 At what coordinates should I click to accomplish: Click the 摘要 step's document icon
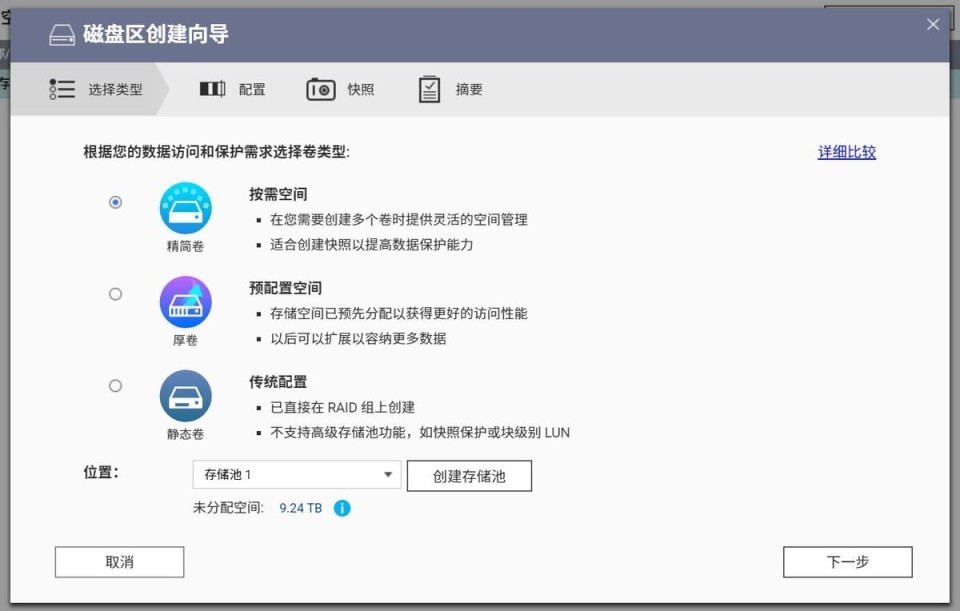pyautogui.click(x=429, y=88)
